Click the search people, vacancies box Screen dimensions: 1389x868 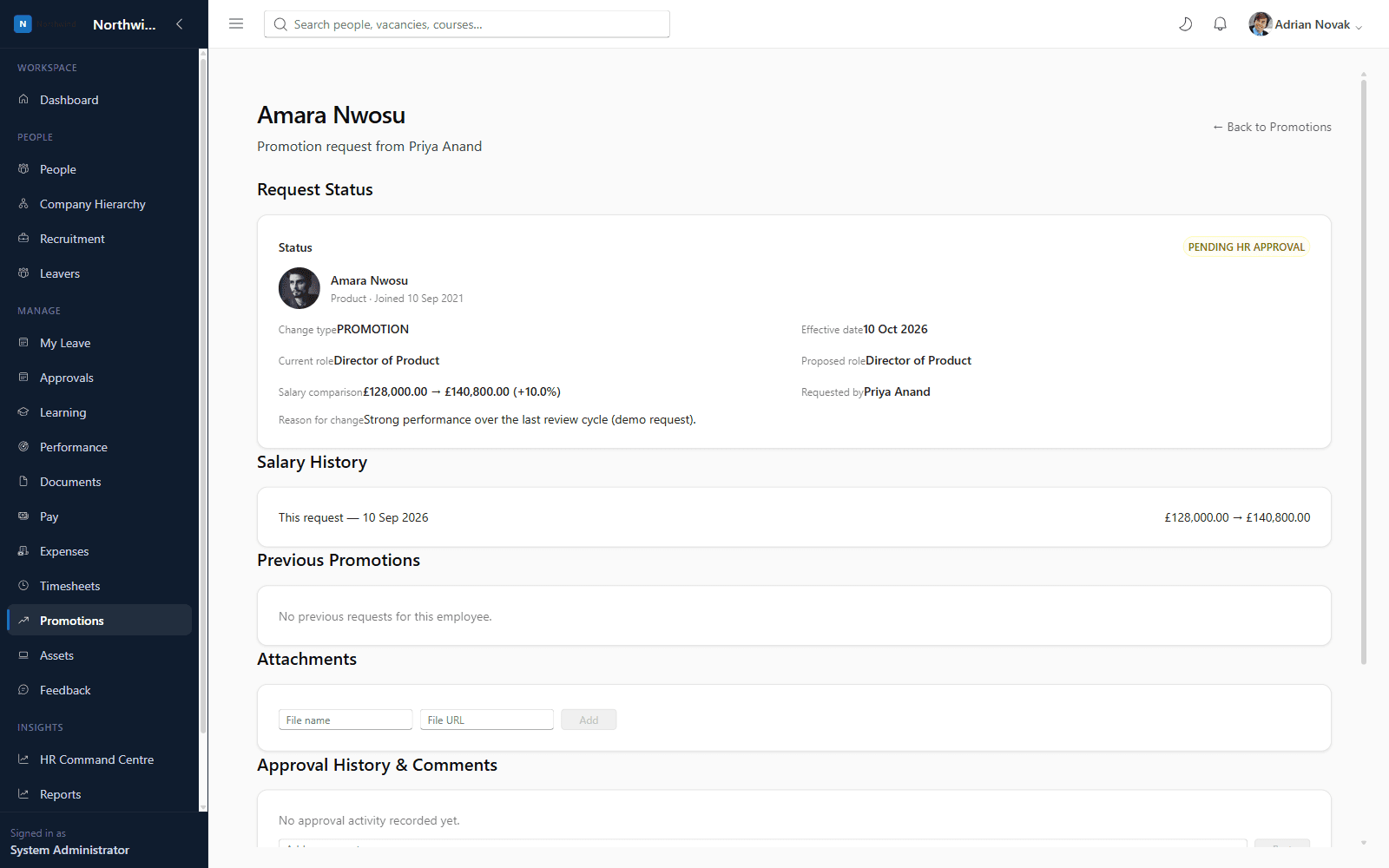pyautogui.click(x=467, y=24)
